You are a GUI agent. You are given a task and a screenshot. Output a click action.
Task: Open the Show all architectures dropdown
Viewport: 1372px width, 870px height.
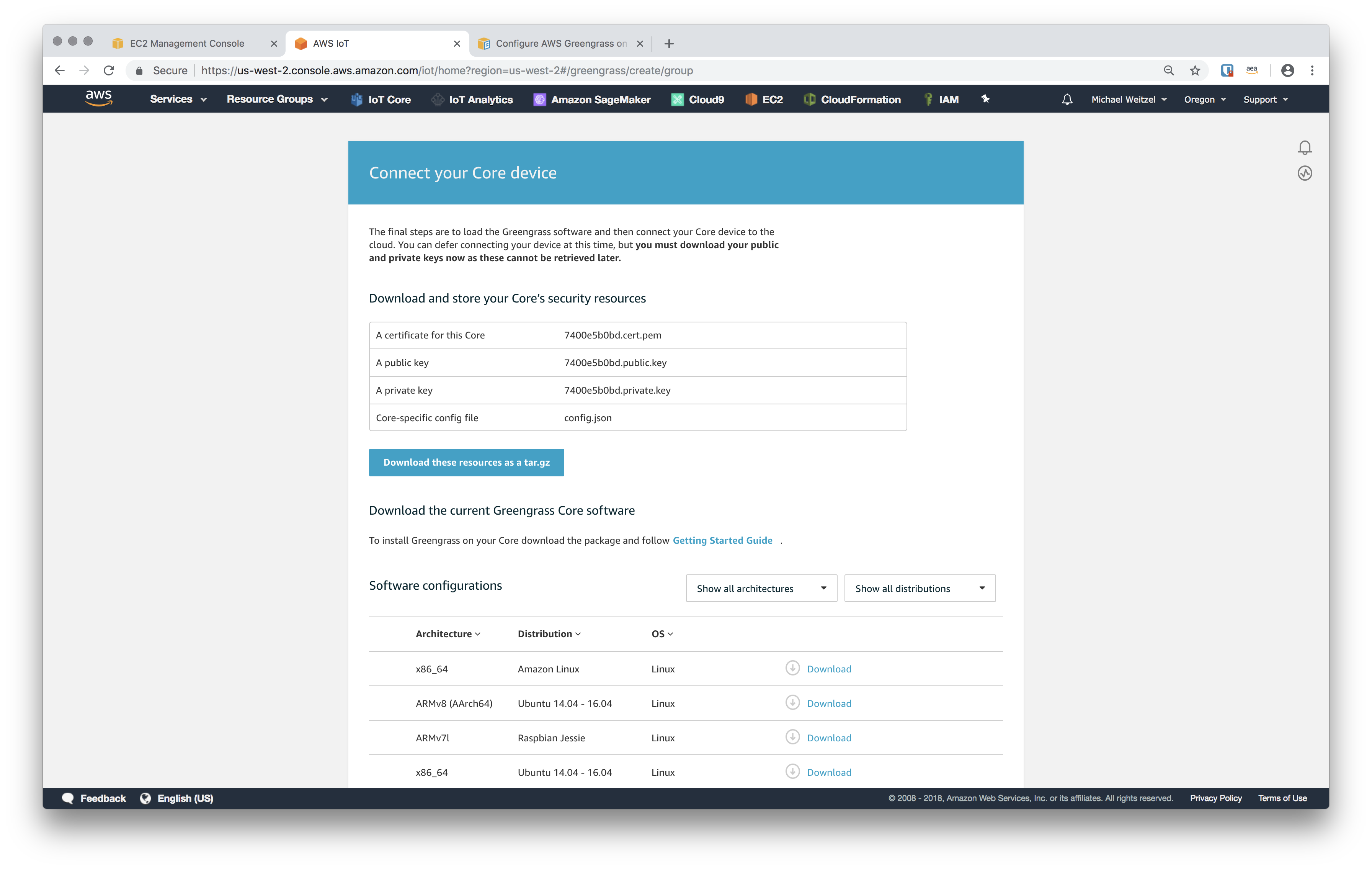(x=761, y=588)
